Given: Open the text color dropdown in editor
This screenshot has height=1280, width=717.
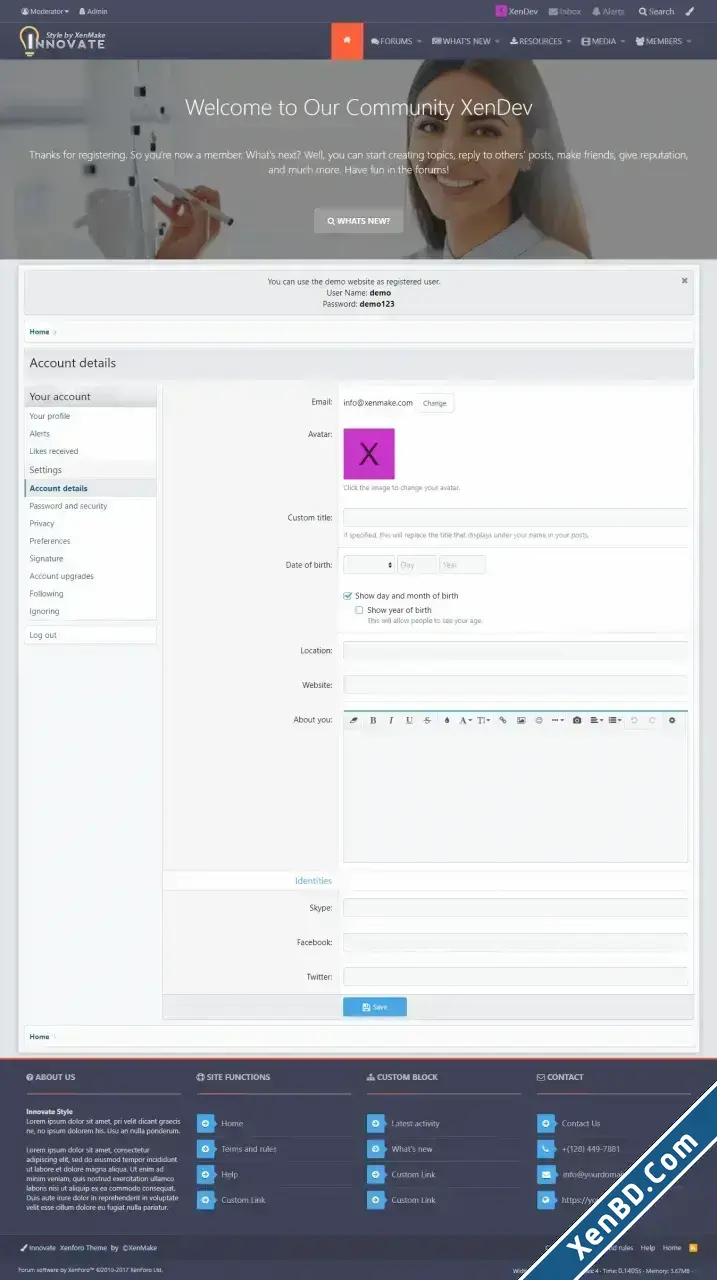Looking at the screenshot, I should click(447, 720).
